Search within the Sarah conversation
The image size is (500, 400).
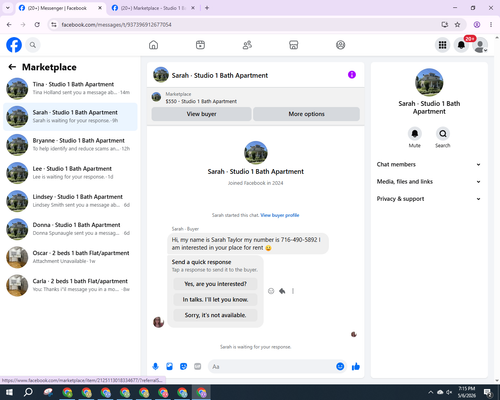pyautogui.click(x=443, y=134)
